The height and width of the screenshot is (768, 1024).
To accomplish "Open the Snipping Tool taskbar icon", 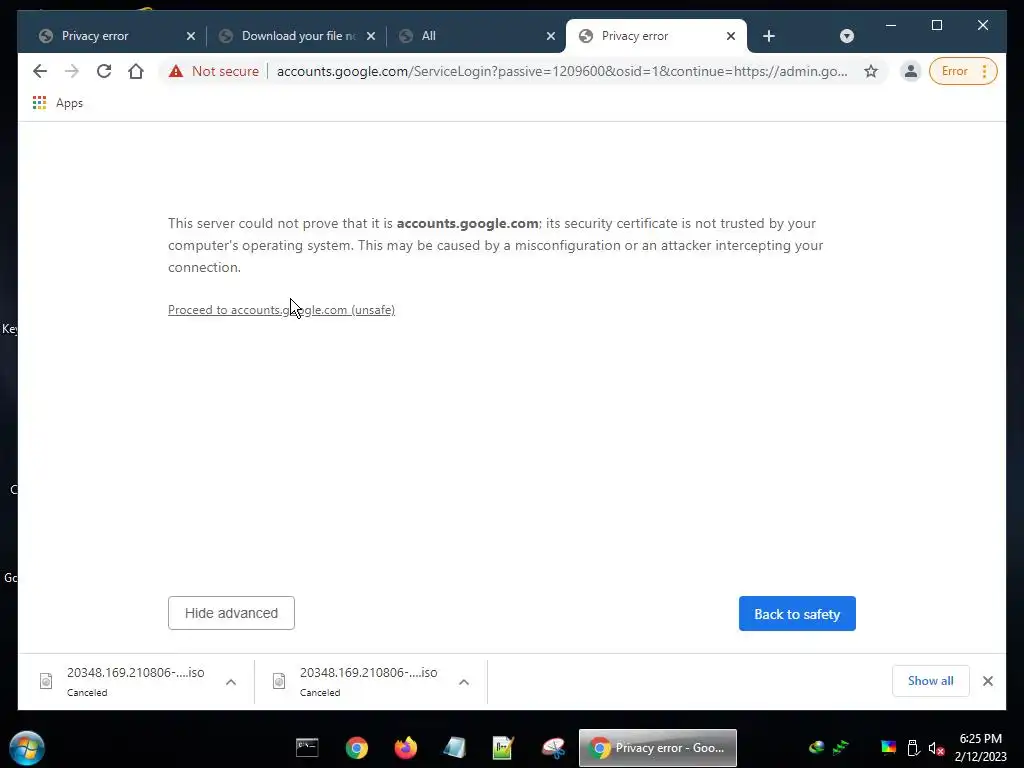I will click(x=553, y=748).
